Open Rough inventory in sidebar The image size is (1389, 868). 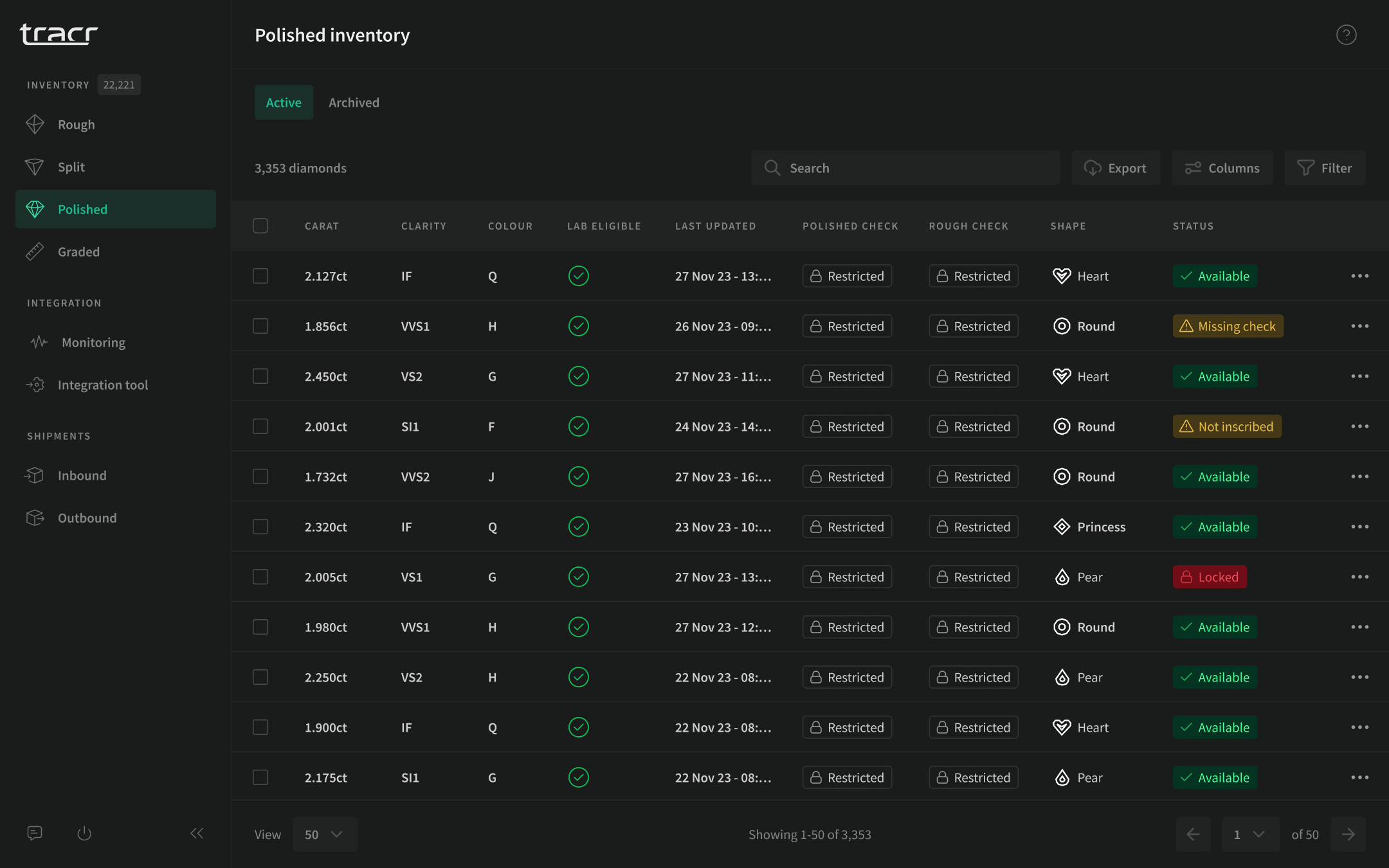click(116, 124)
